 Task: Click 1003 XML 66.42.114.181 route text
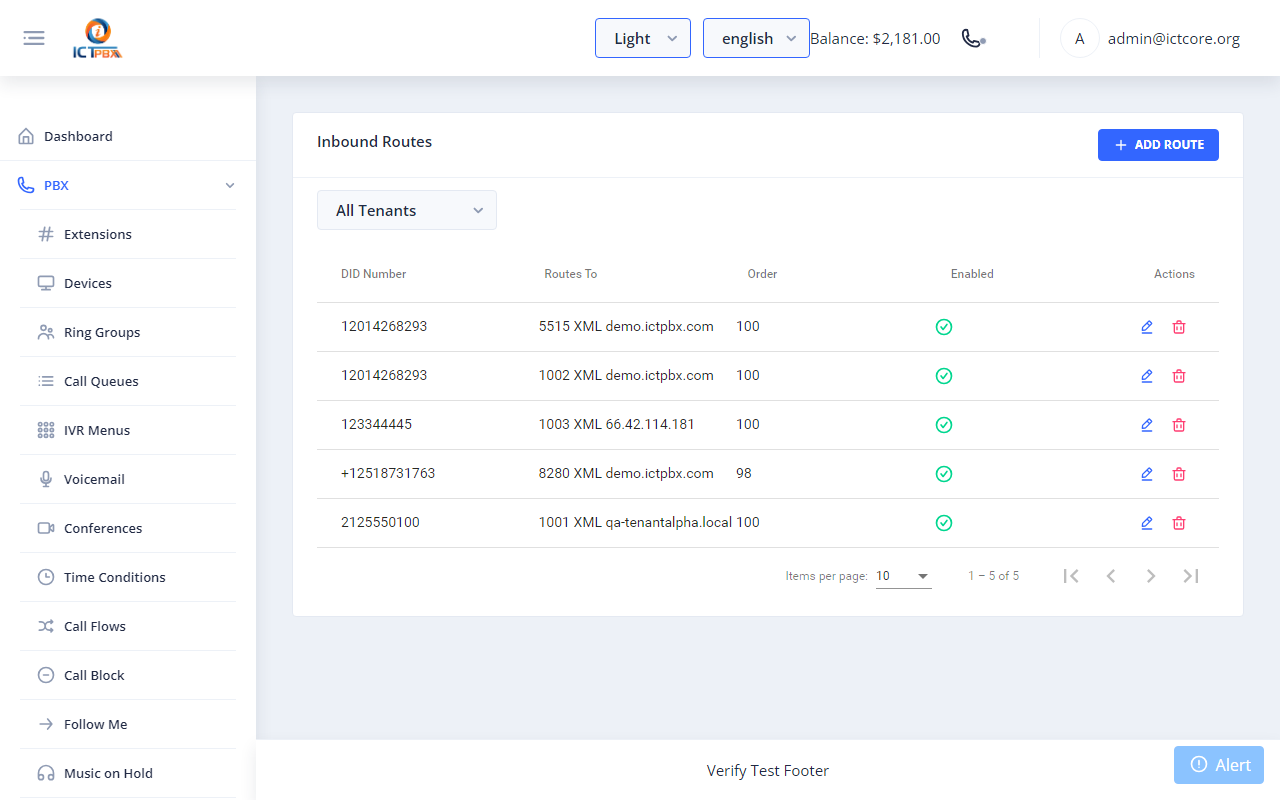(616, 424)
